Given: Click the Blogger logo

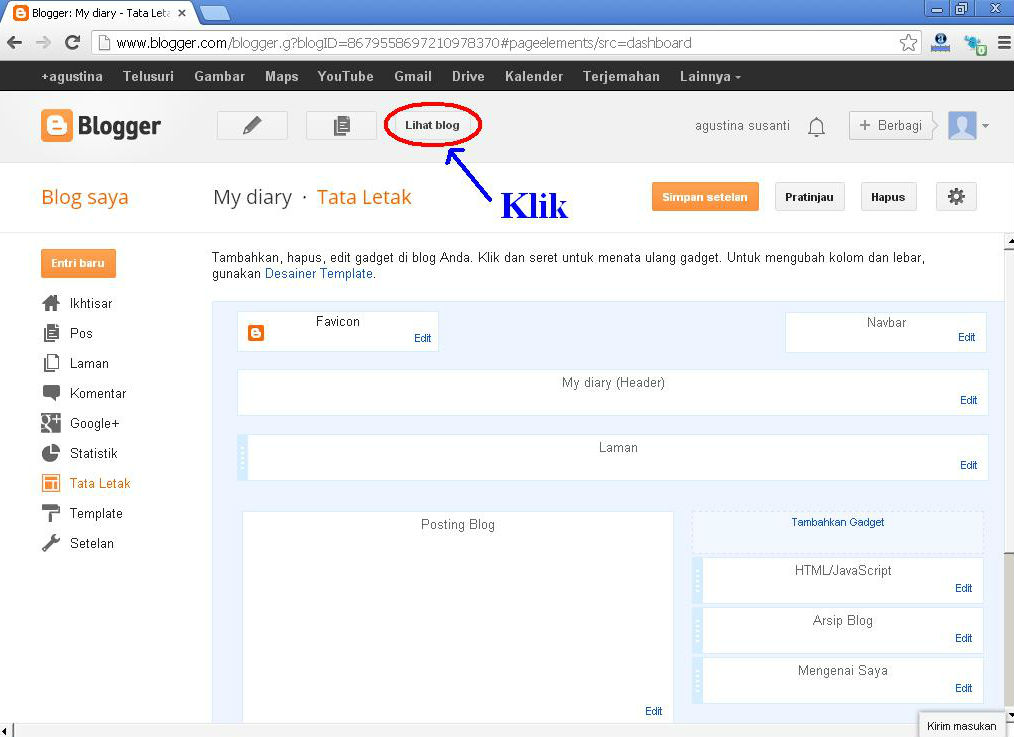Looking at the screenshot, I should (101, 125).
